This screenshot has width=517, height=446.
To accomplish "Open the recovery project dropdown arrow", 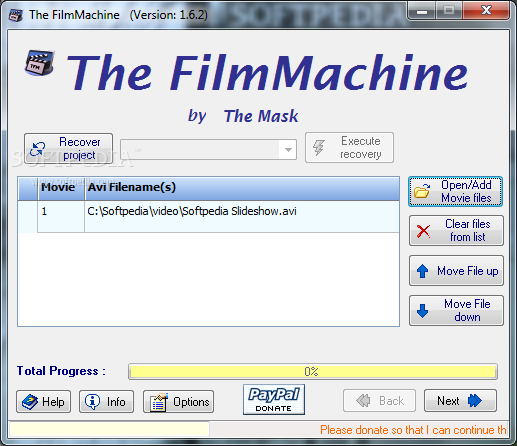I will [x=288, y=149].
